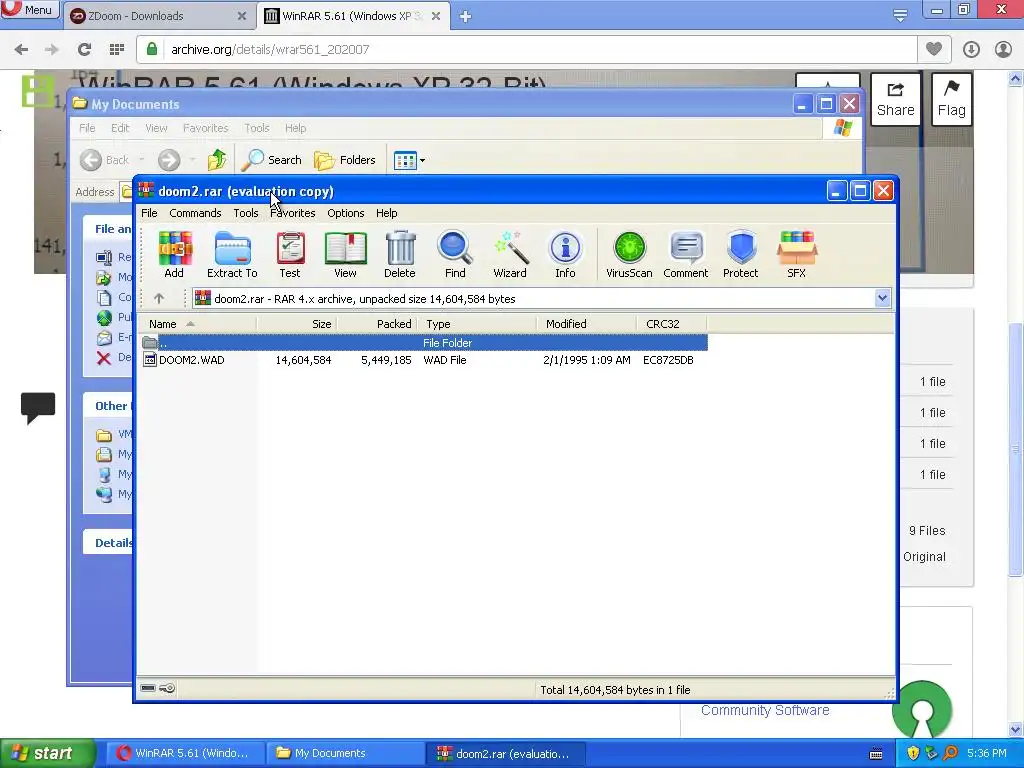
Task: Click the Find magnifier icon in WinRAR
Action: [455, 255]
